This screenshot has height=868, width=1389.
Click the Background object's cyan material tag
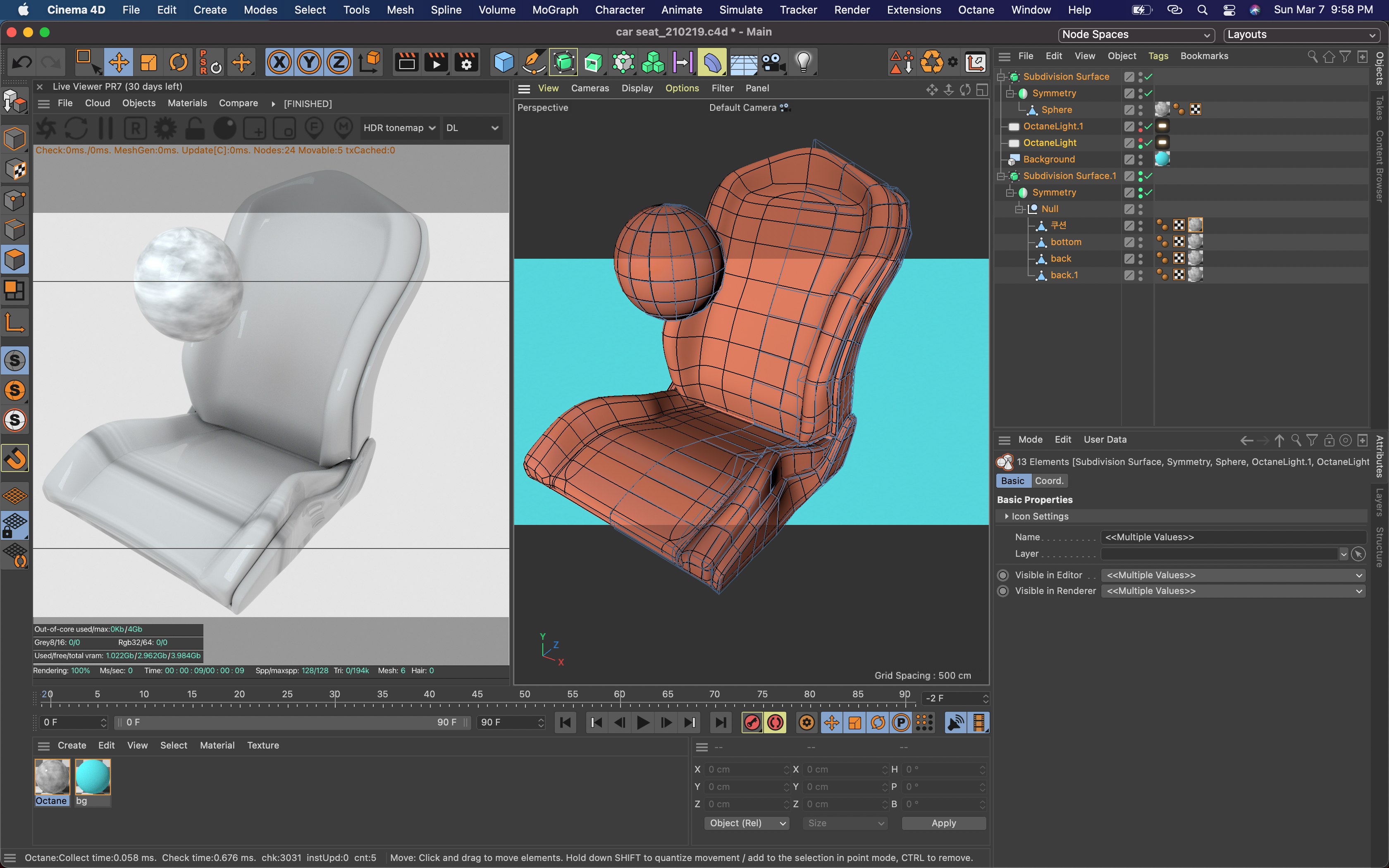coord(1162,159)
